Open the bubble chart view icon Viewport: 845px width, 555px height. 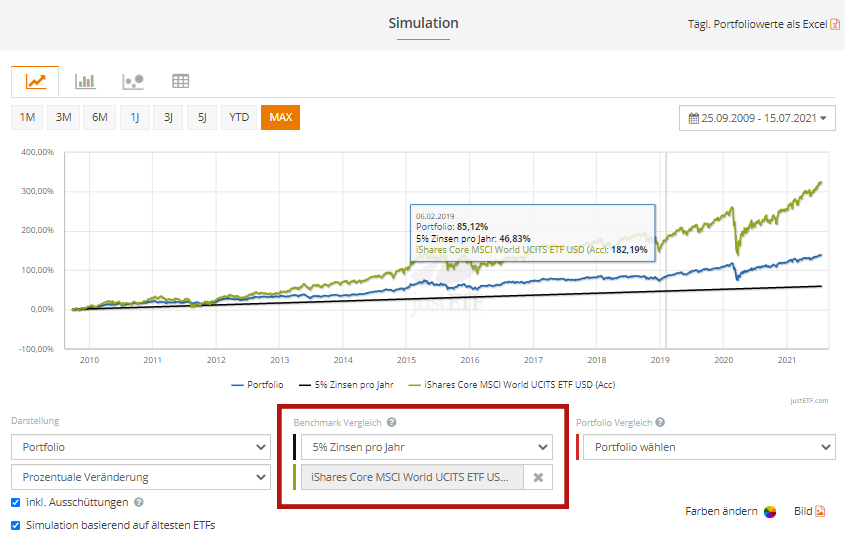(x=133, y=81)
